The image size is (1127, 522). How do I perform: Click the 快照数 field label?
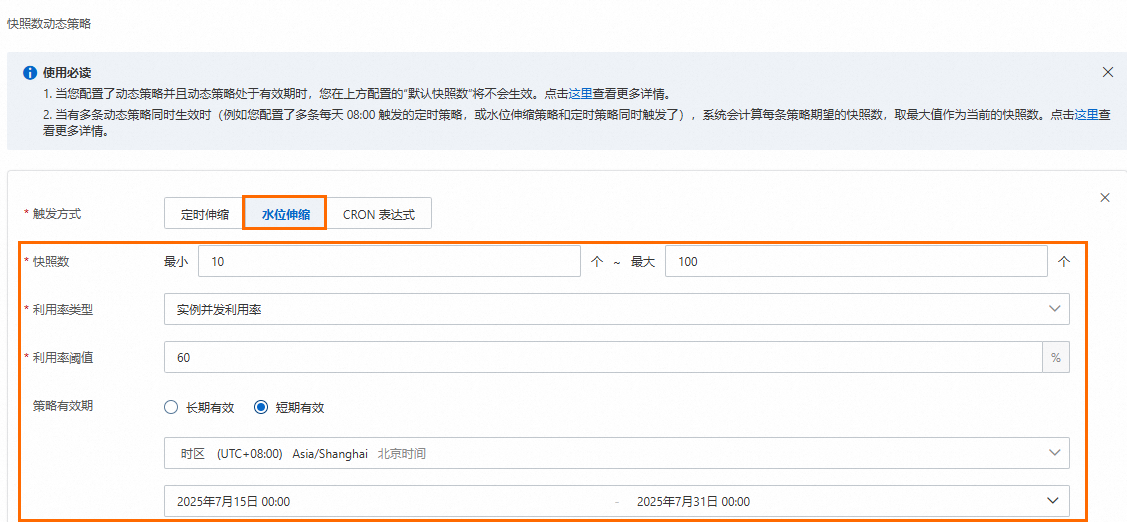(x=51, y=262)
